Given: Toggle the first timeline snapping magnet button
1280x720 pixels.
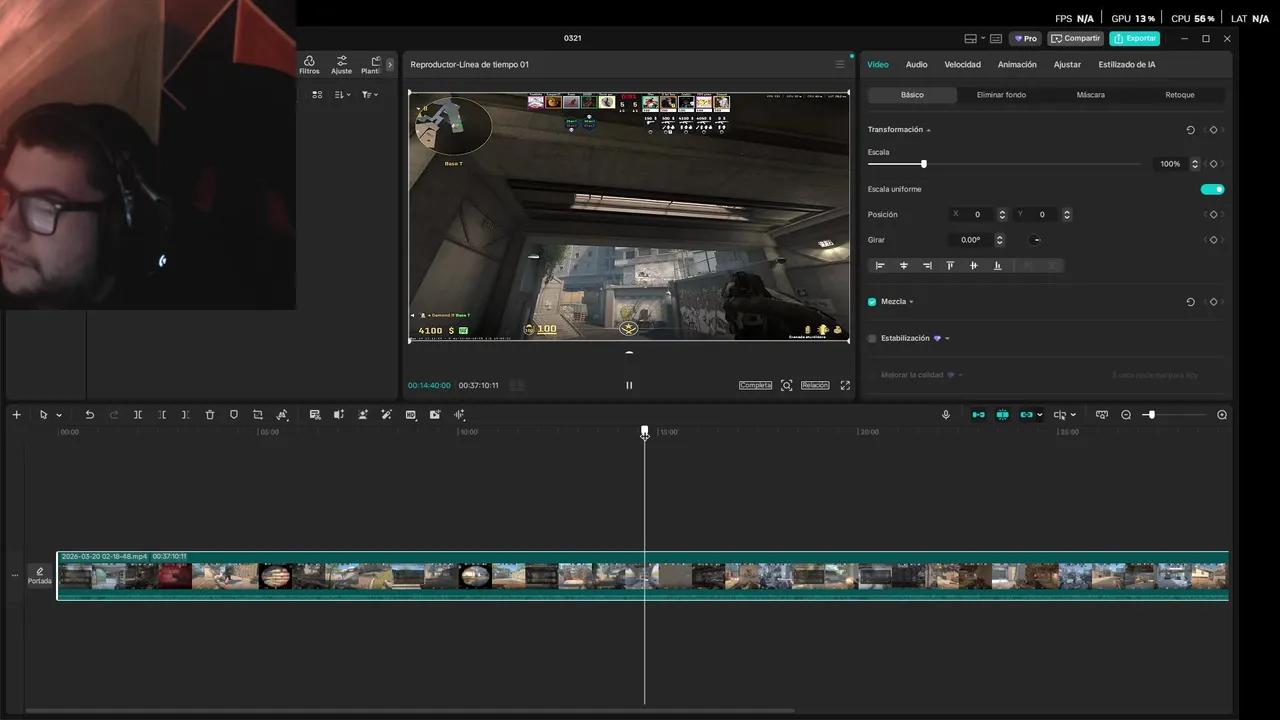Looking at the screenshot, I should click(x=979, y=415).
